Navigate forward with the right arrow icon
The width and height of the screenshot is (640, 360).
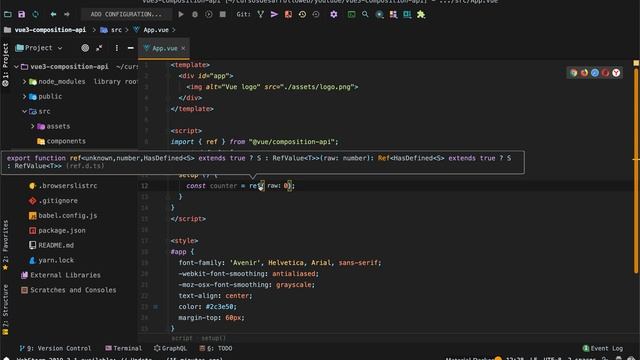point(67,14)
